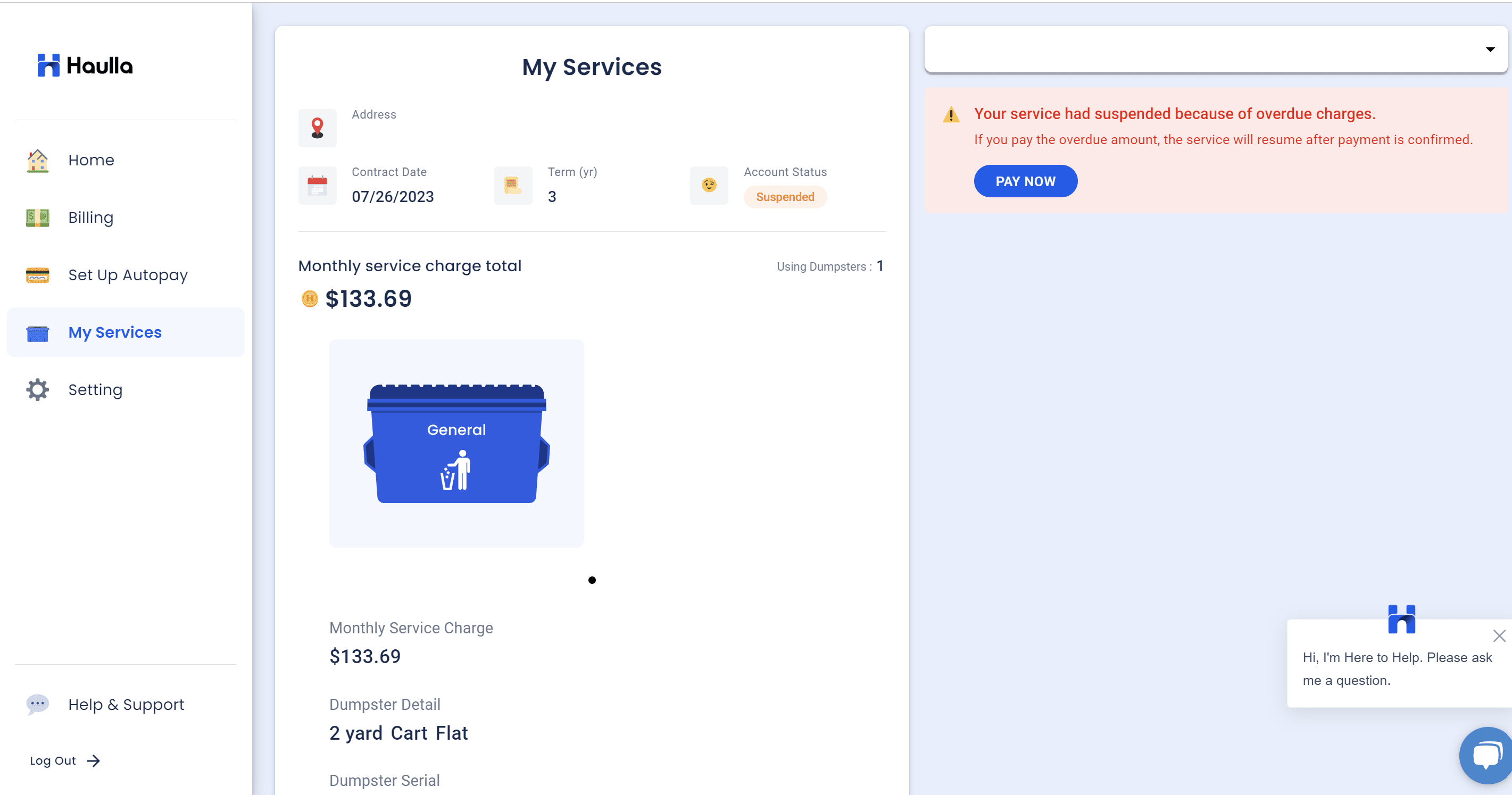The width and height of the screenshot is (1512, 795).
Task: Click the red address location pin icon
Action: (318, 128)
